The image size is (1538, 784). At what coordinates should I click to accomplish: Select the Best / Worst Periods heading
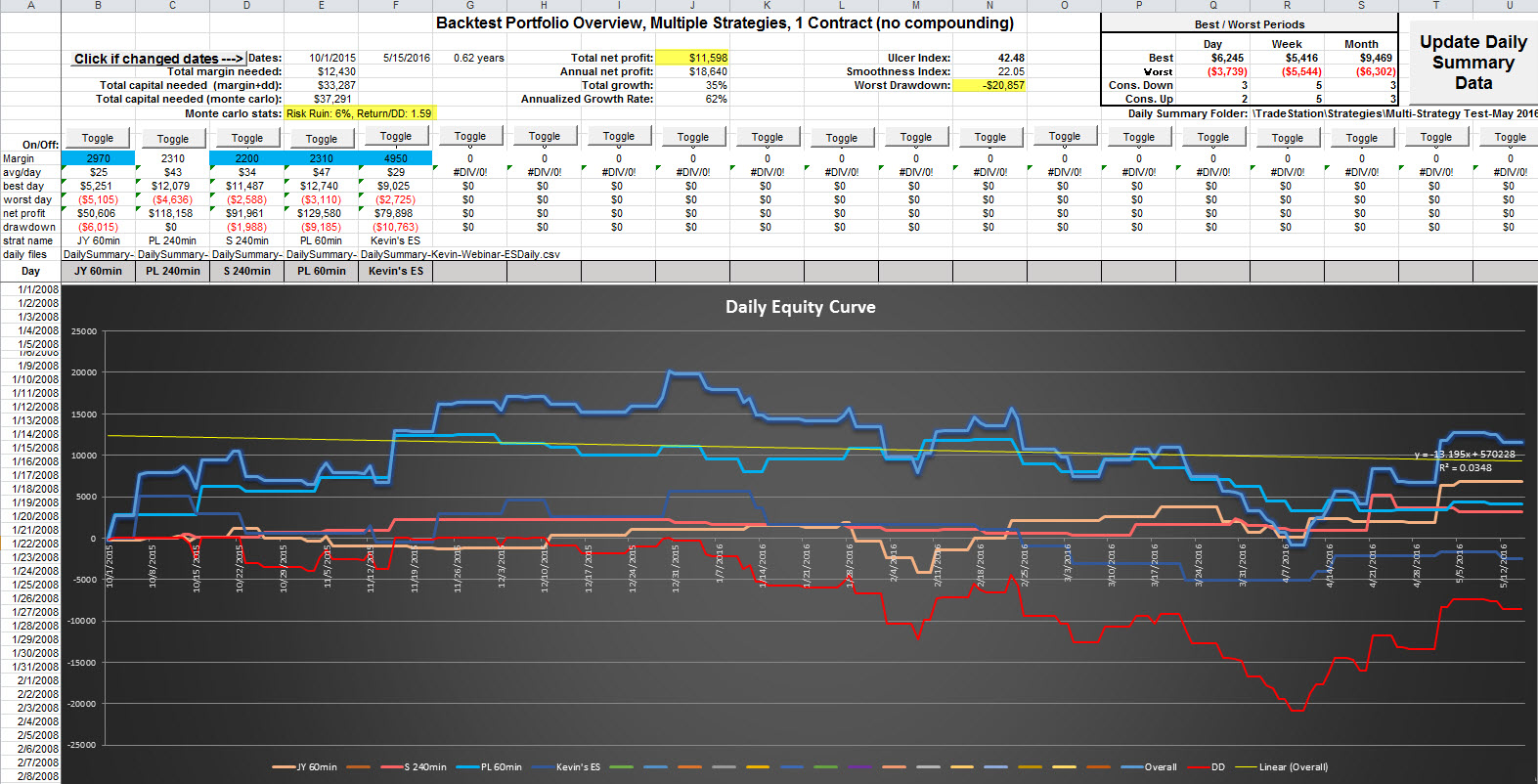1250,24
